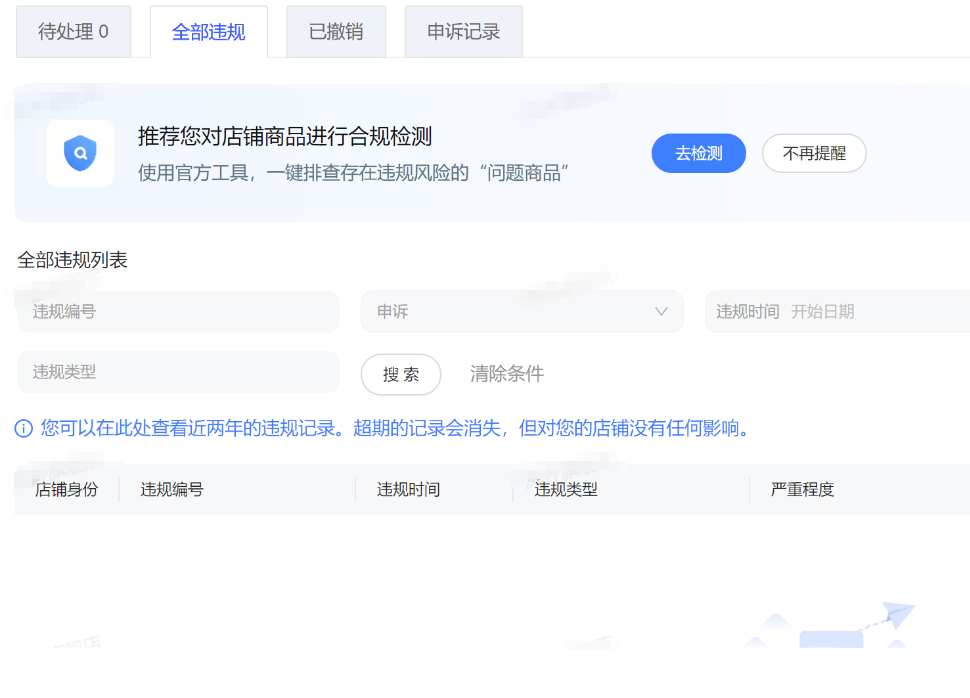Select the 违规编号 table column header

click(x=172, y=490)
